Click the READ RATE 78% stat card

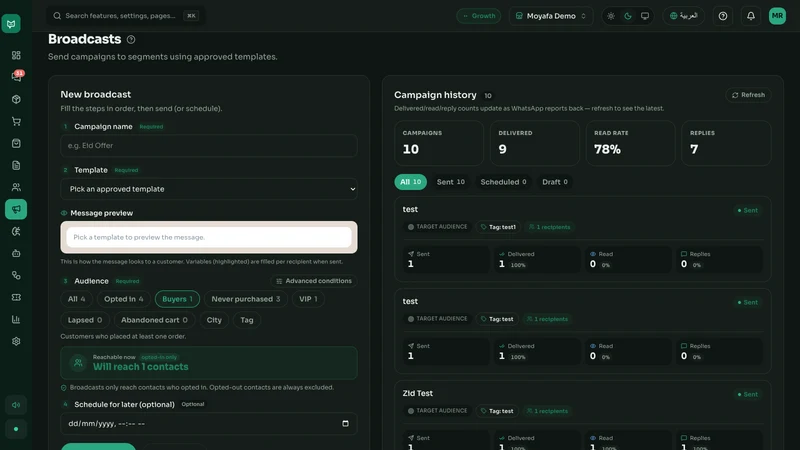pyautogui.click(x=631, y=143)
